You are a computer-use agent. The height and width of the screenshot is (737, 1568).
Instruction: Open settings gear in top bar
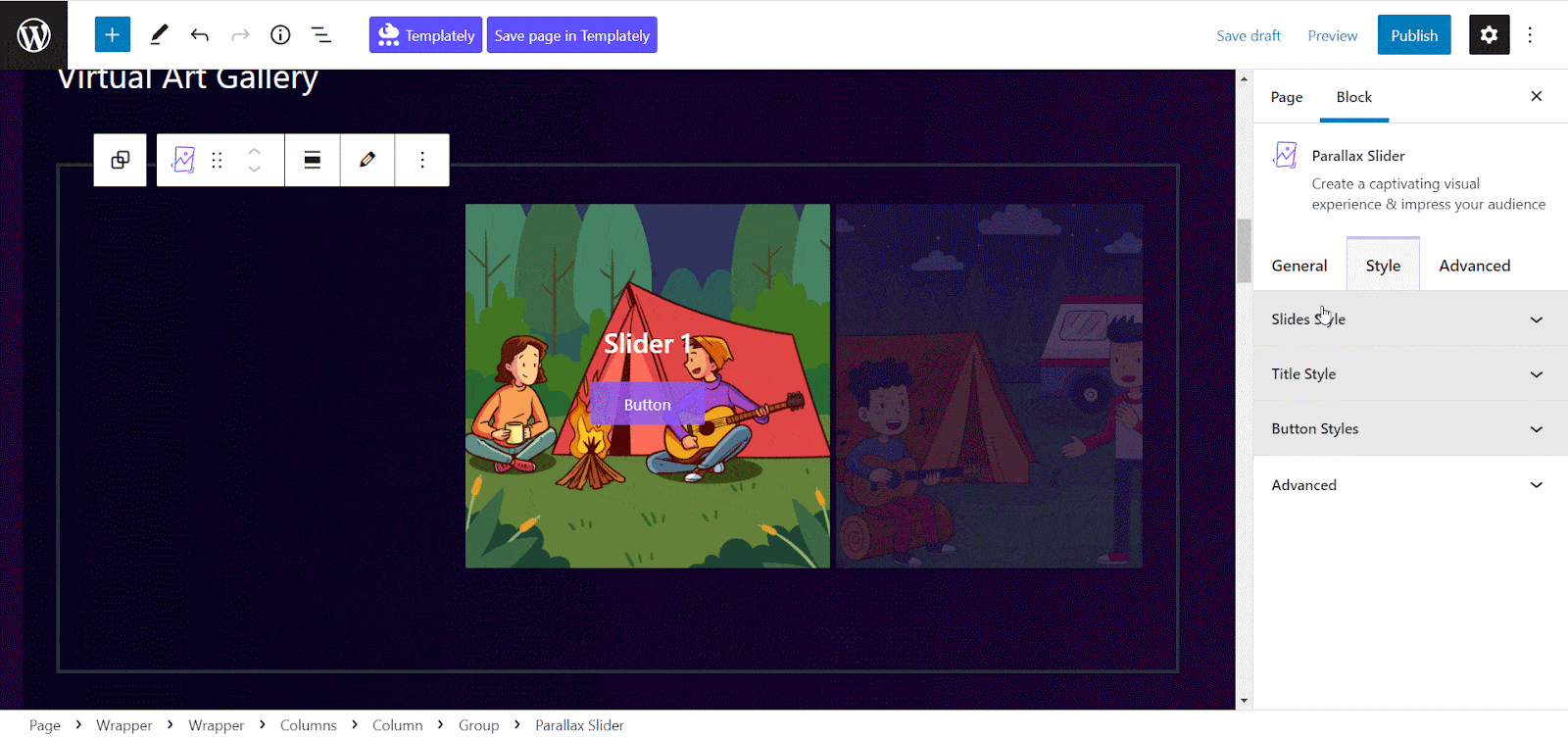click(1489, 35)
